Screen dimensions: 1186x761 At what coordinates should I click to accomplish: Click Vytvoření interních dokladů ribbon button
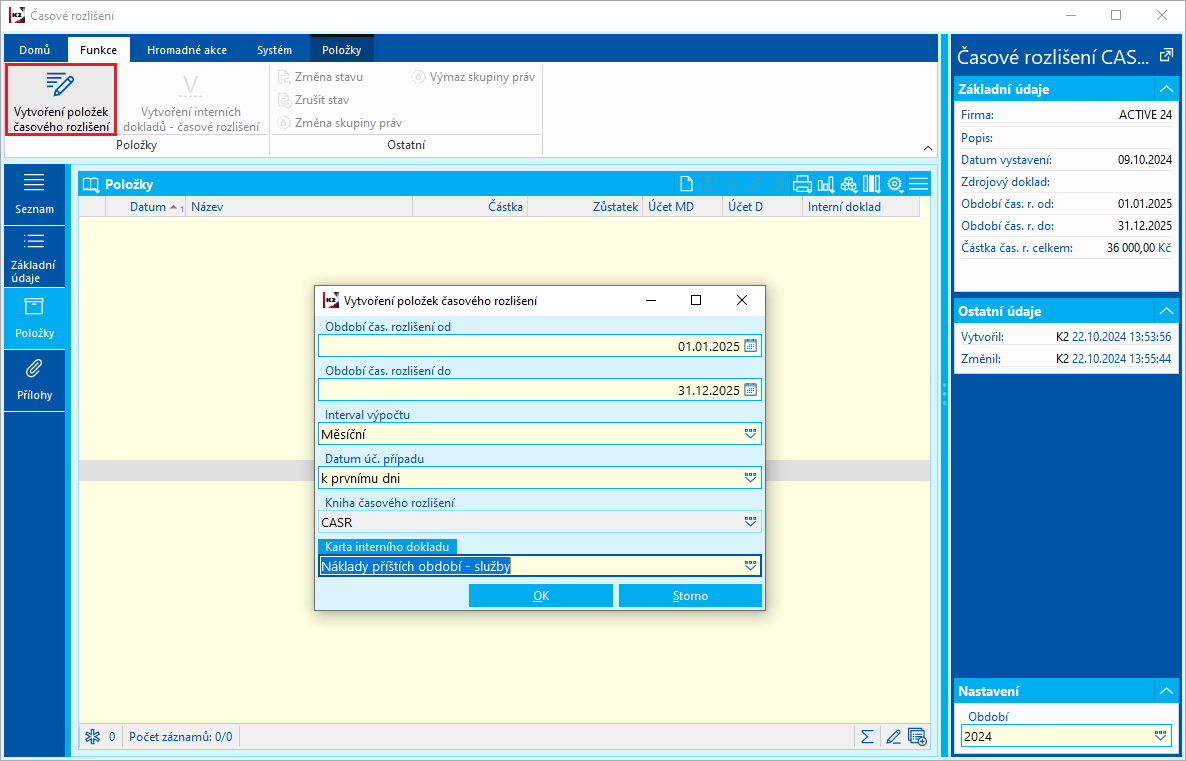[191, 100]
